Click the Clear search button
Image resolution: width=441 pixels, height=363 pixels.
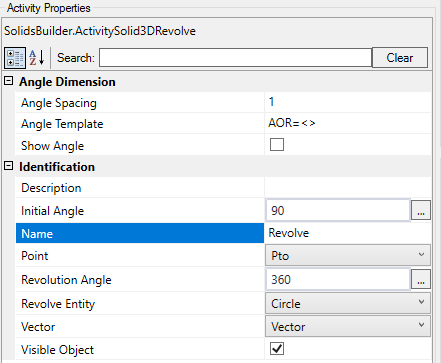[x=400, y=58]
